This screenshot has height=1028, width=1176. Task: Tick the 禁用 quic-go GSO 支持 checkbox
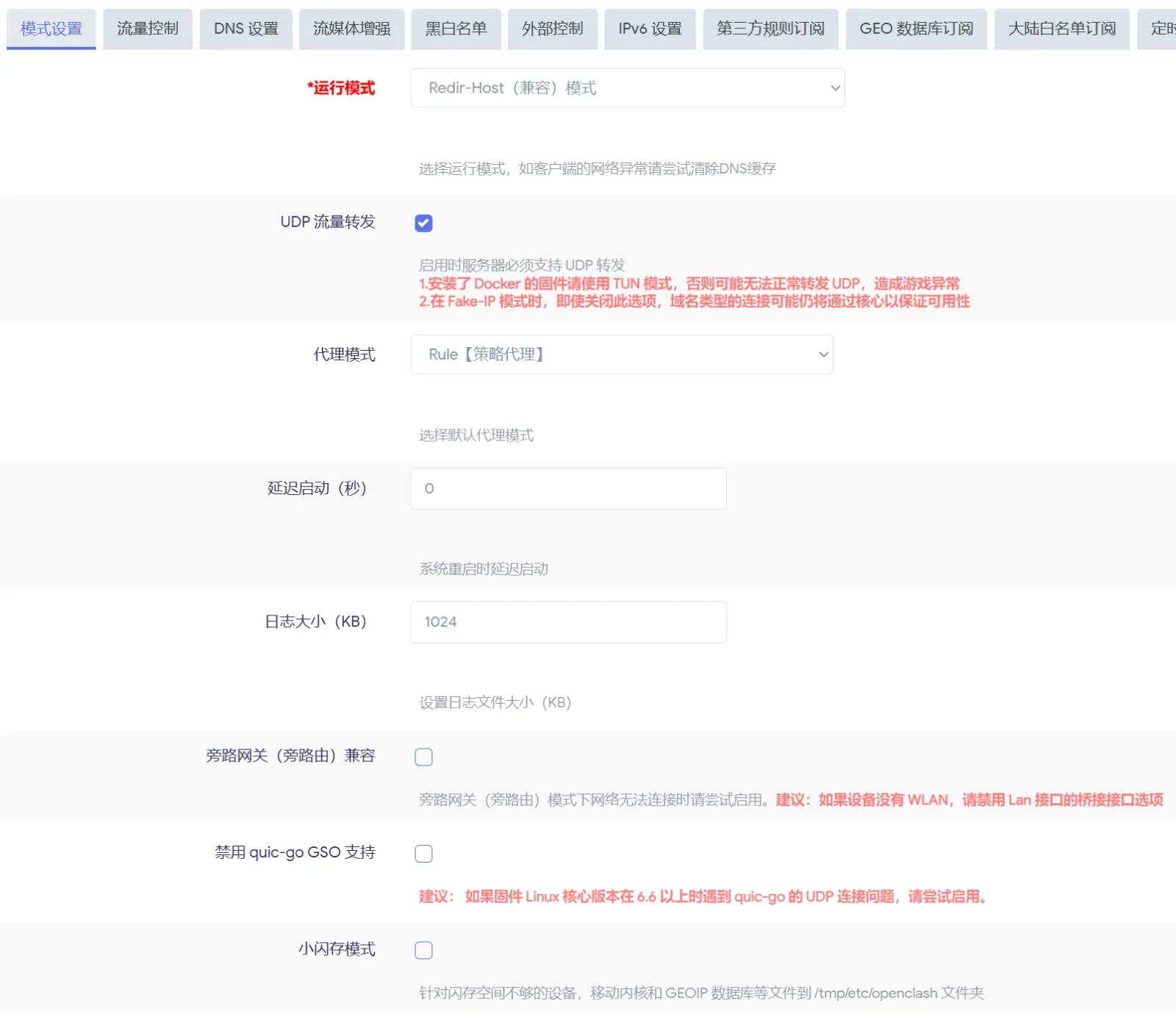pos(423,854)
